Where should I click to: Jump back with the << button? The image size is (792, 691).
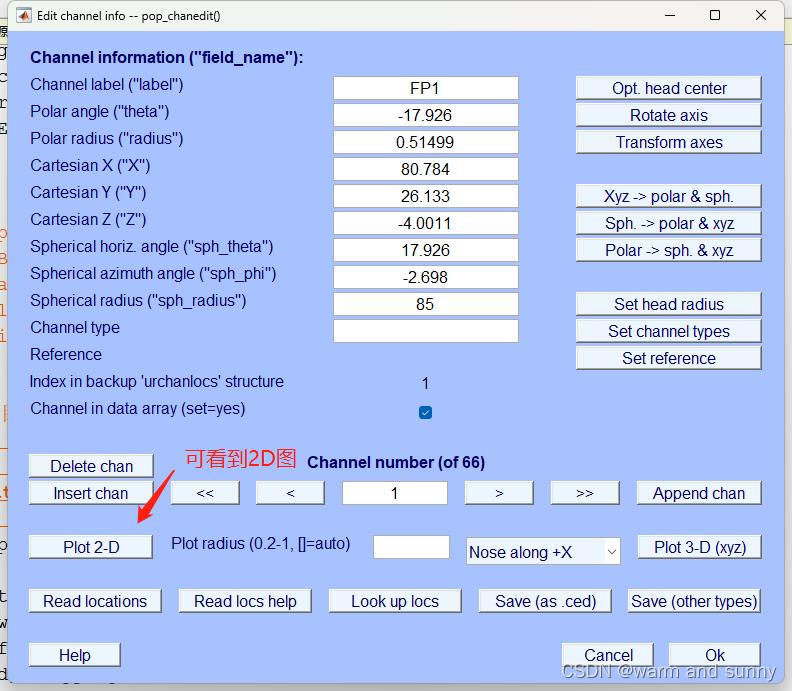(205, 493)
